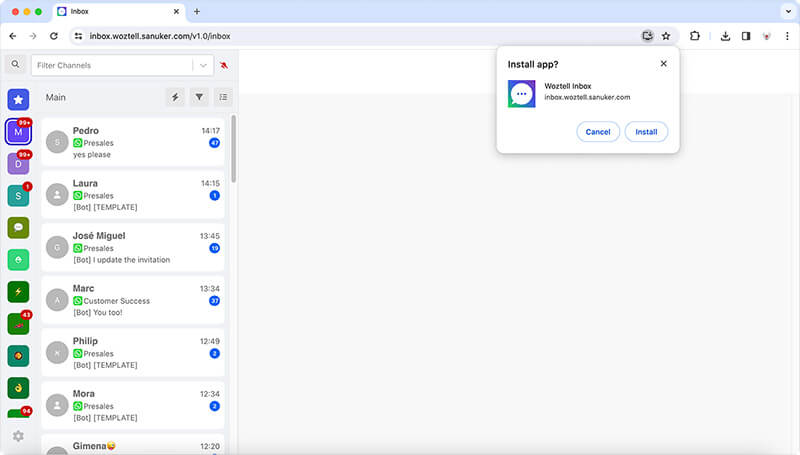The width and height of the screenshot is (800, 455).
Task: Go back to previous page
Action: 13,36
